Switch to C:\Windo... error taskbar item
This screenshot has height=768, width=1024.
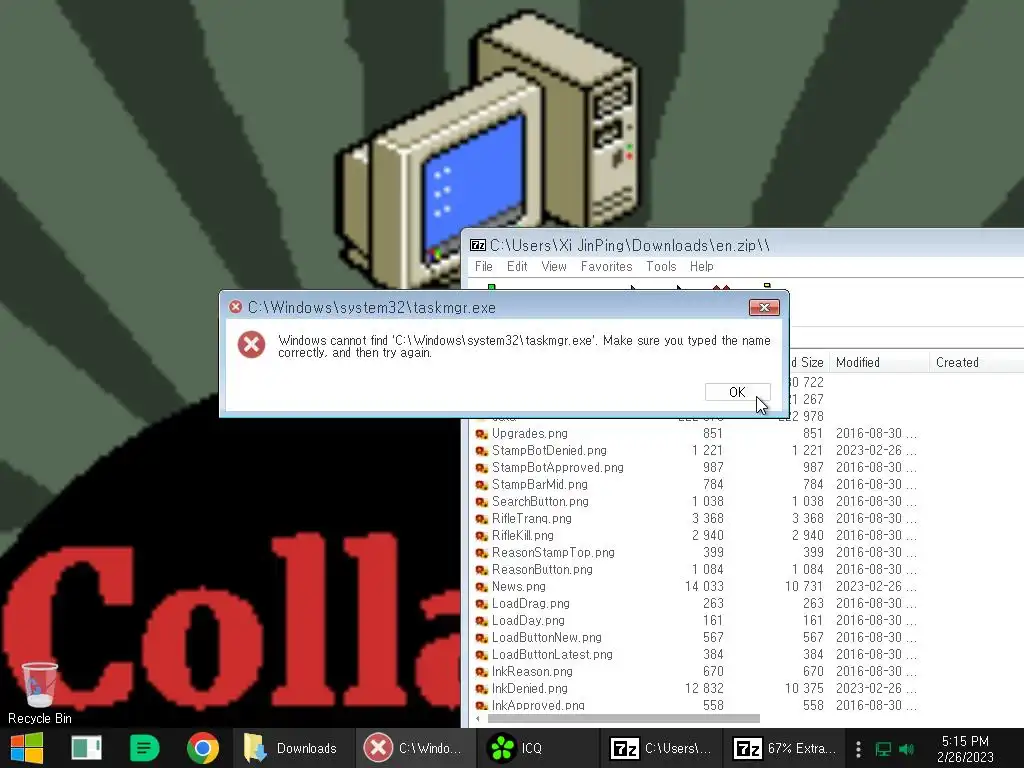pos(415,748)
